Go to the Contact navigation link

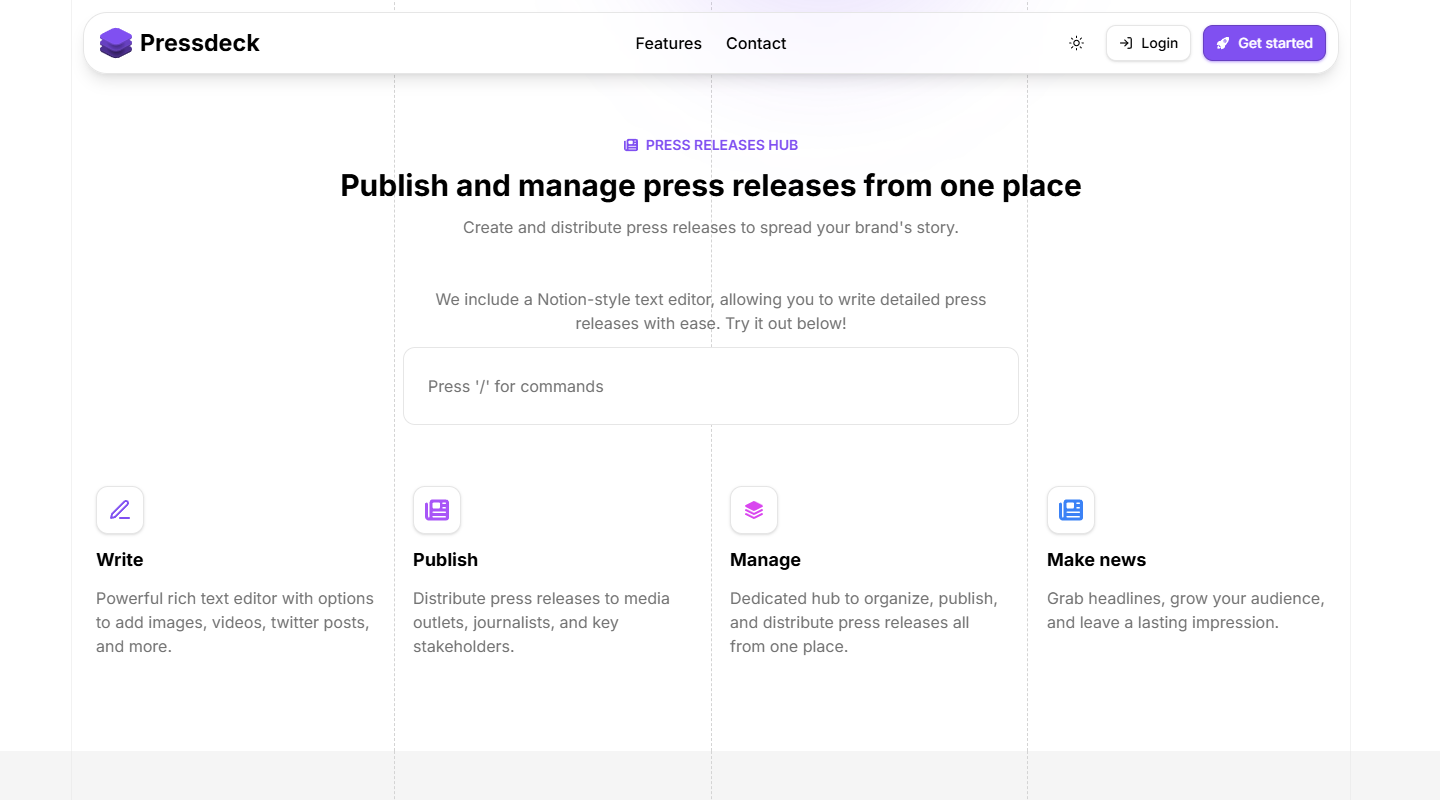[x=756, y=43]
